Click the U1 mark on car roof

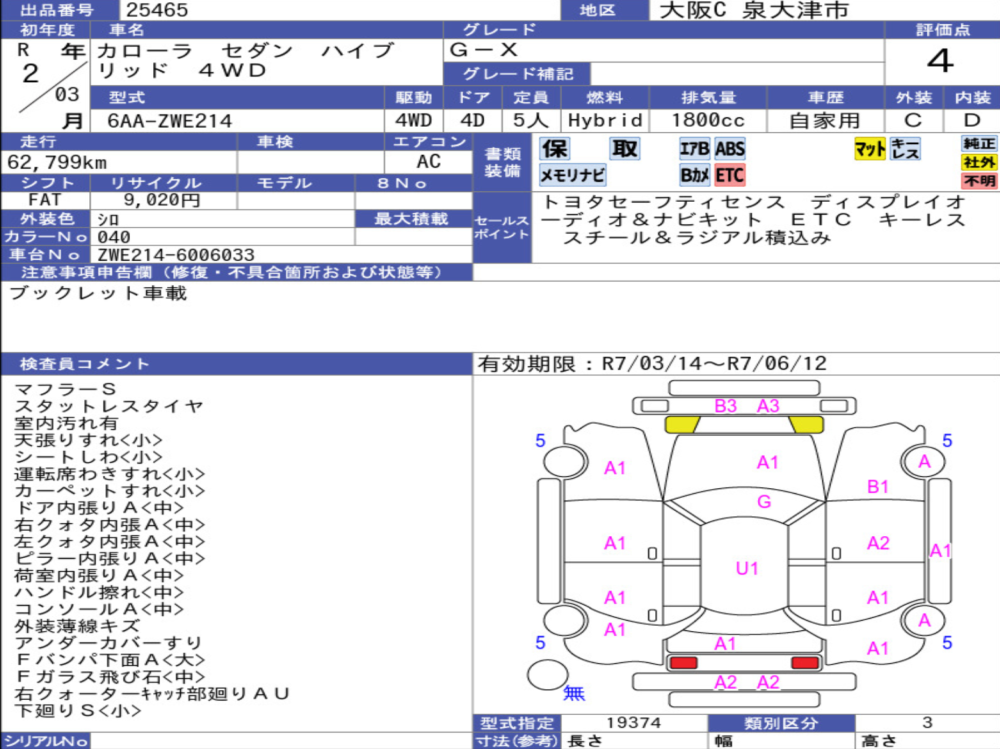(747, 569)
